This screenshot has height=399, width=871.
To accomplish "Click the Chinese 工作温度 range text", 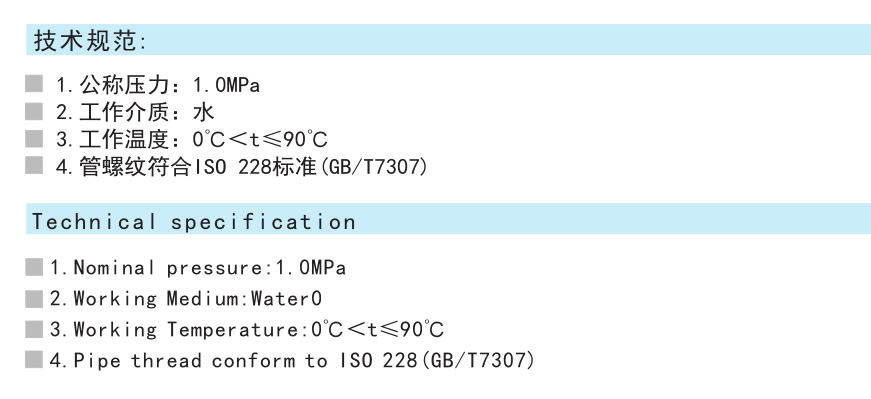I will pos(192,139).
